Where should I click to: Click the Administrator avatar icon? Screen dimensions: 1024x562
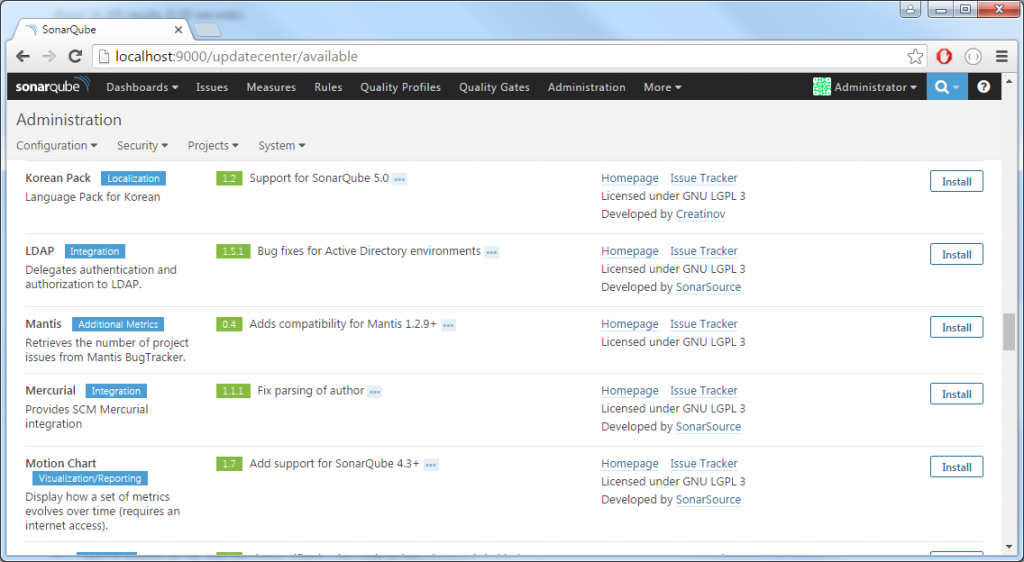pos(822,86)
